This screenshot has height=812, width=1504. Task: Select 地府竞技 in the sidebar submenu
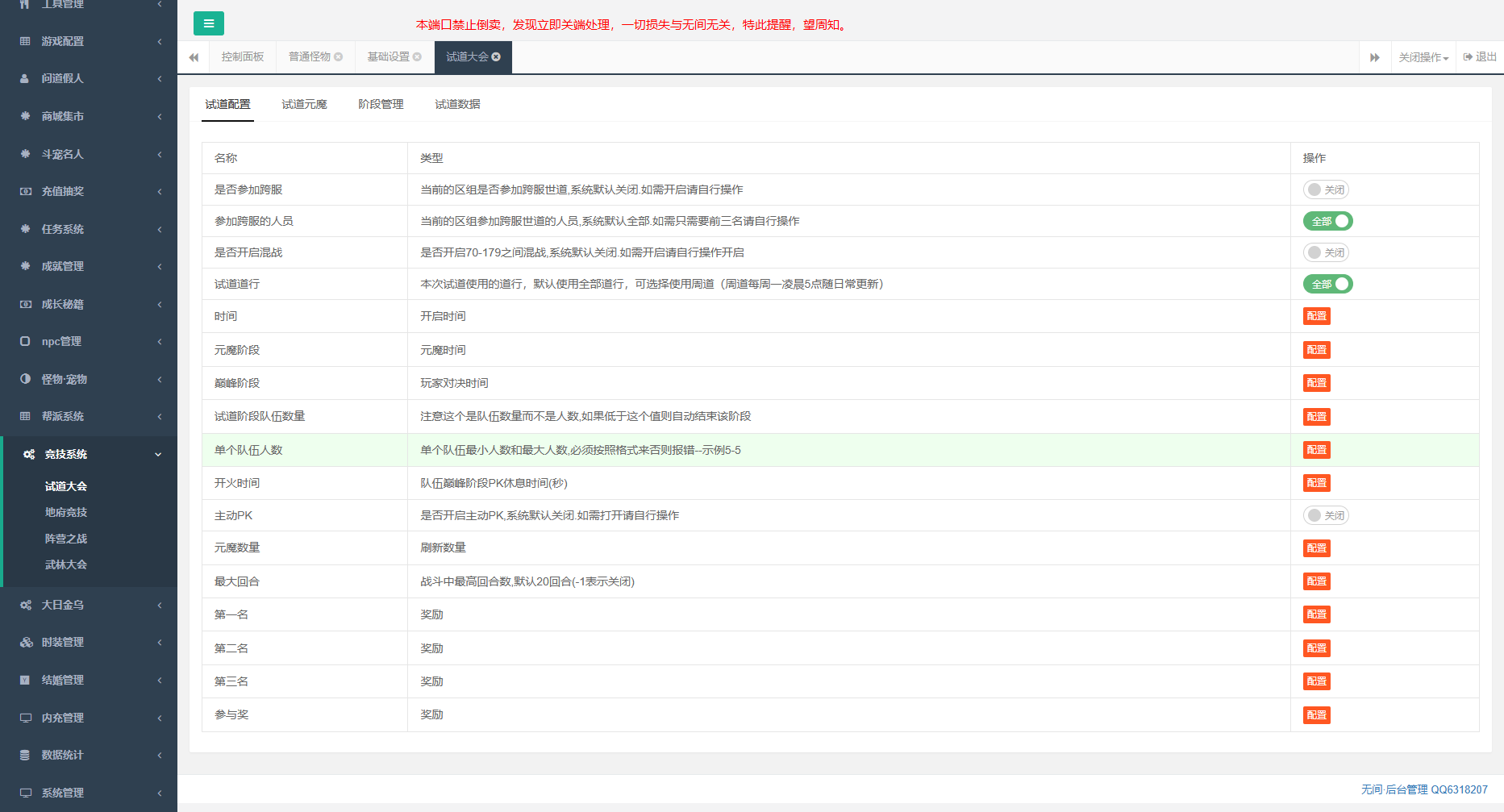[66, 512]
